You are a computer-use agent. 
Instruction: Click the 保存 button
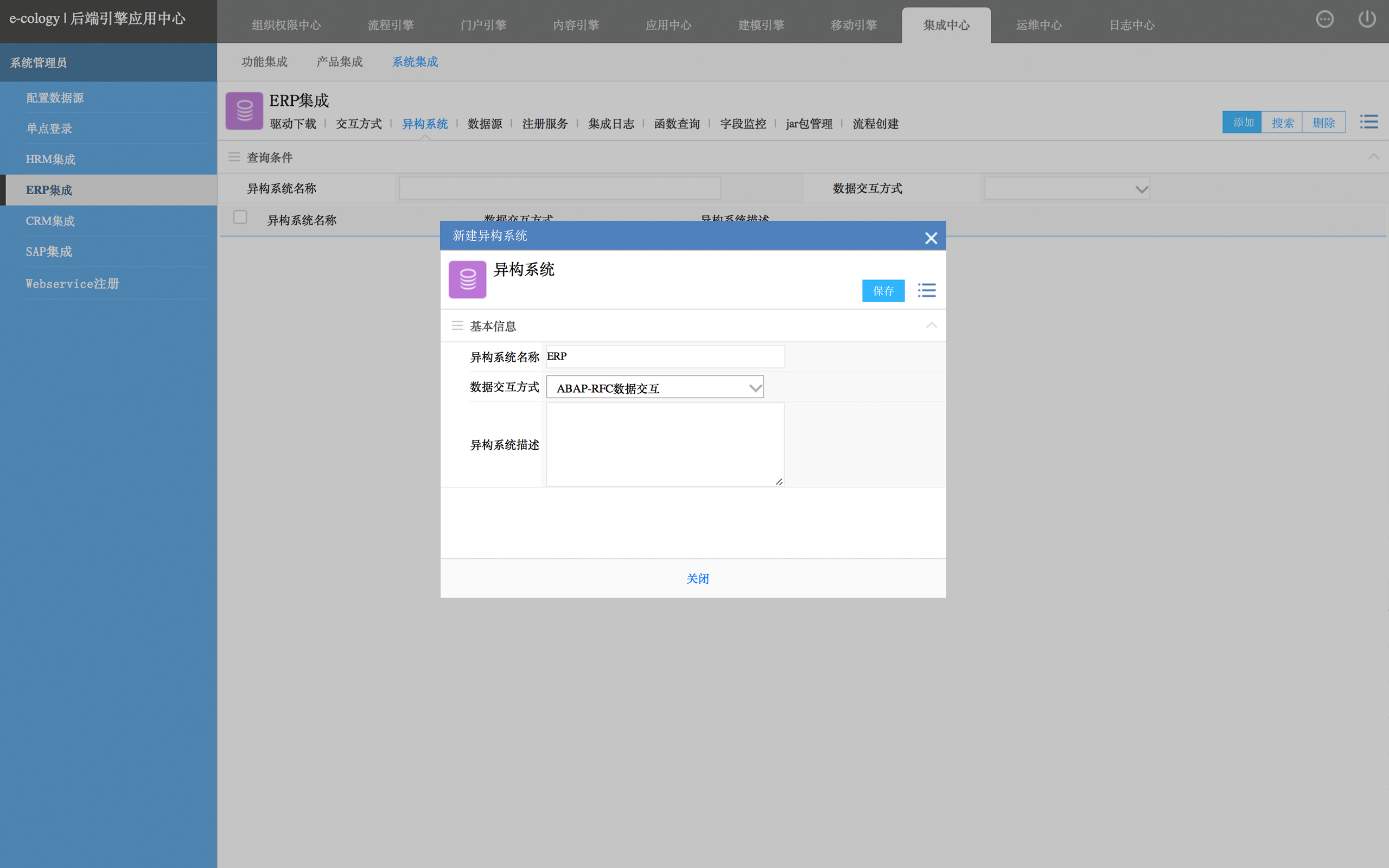pyautogui.click(x=883, y=290)
